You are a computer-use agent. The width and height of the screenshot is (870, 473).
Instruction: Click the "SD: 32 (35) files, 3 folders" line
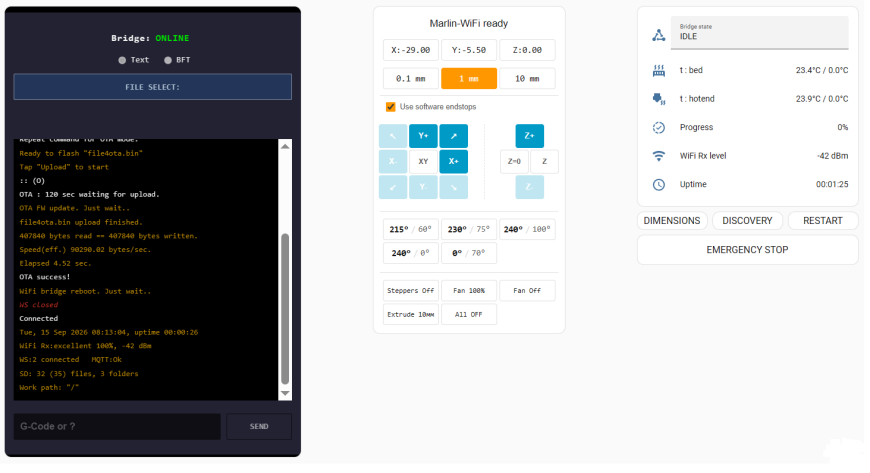(79, 374)
